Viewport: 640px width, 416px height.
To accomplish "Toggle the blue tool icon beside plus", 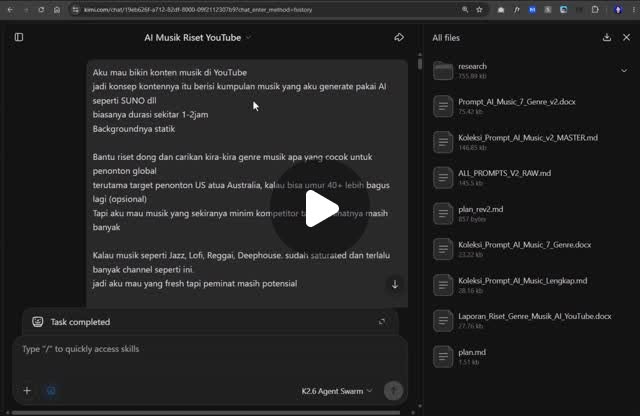I will tap(51, 391).
